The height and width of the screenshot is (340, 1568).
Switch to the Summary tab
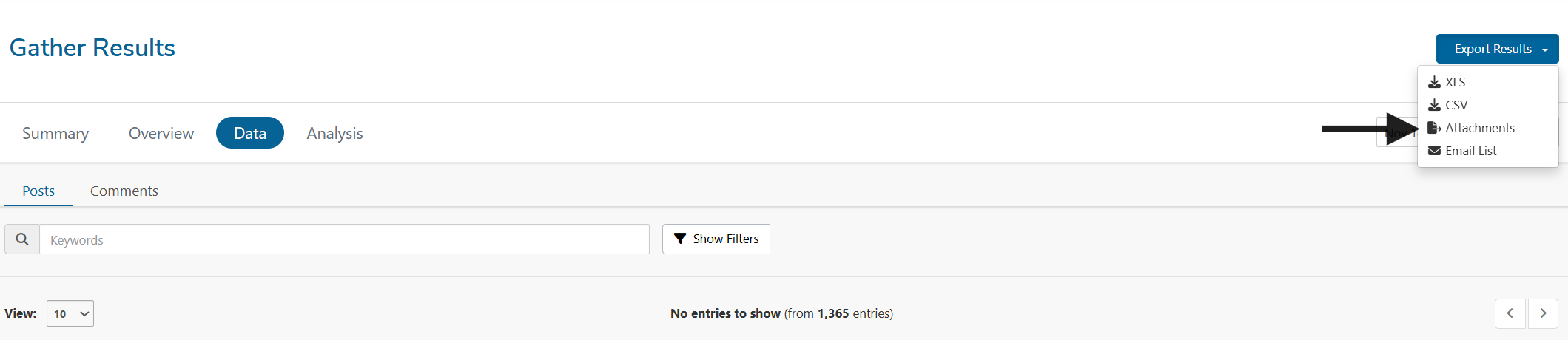click(x=55, y=133)
